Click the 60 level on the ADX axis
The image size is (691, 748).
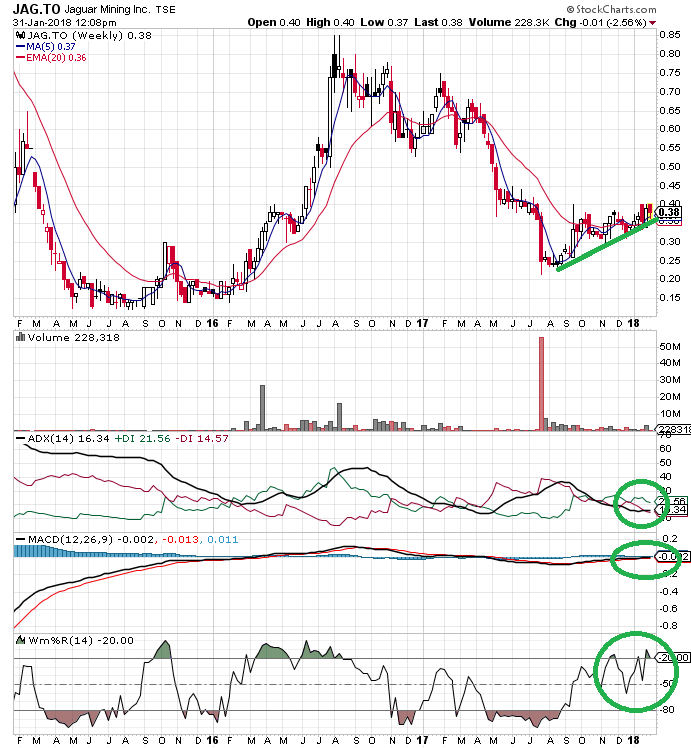pyautogui.click(x=665, y=448)
